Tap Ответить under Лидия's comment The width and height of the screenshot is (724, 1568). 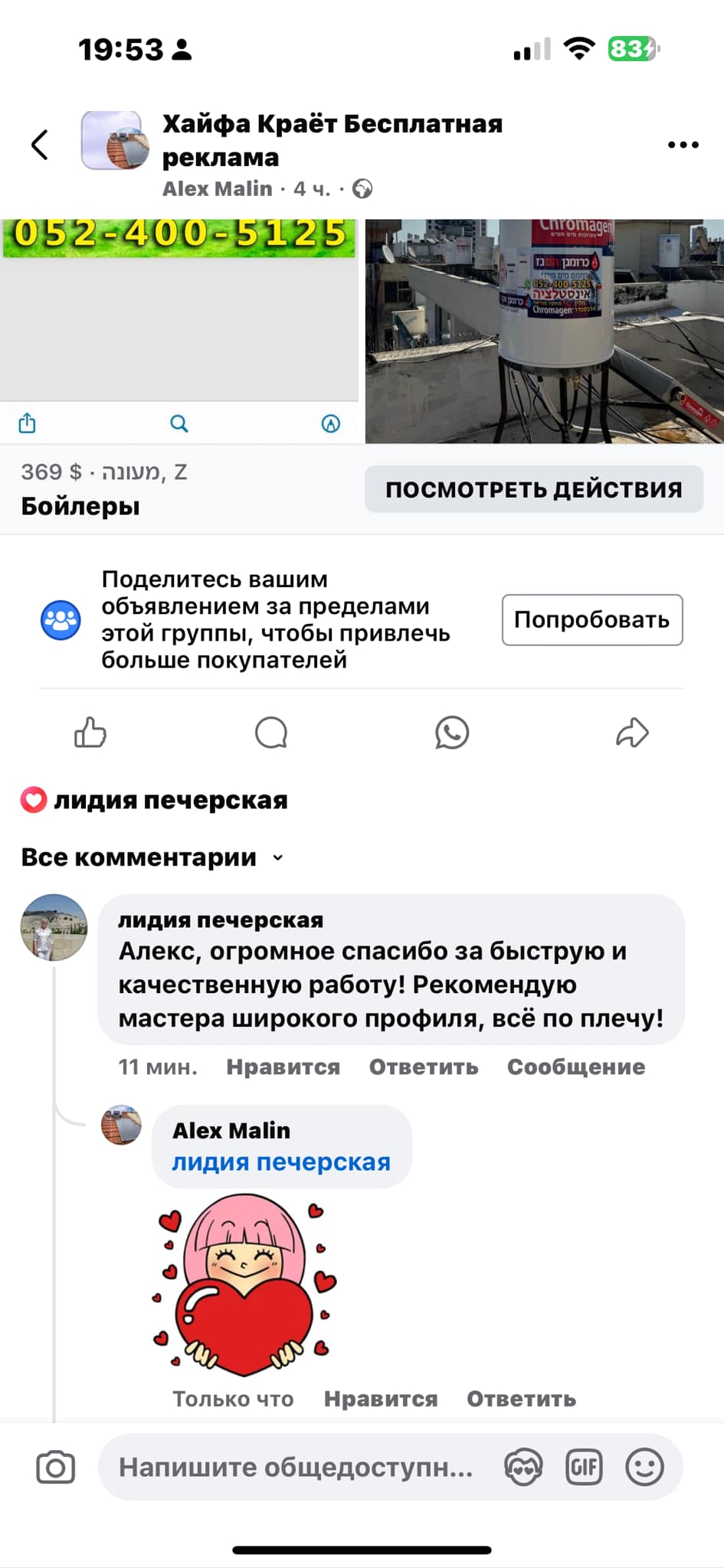tap(424, 1067)
